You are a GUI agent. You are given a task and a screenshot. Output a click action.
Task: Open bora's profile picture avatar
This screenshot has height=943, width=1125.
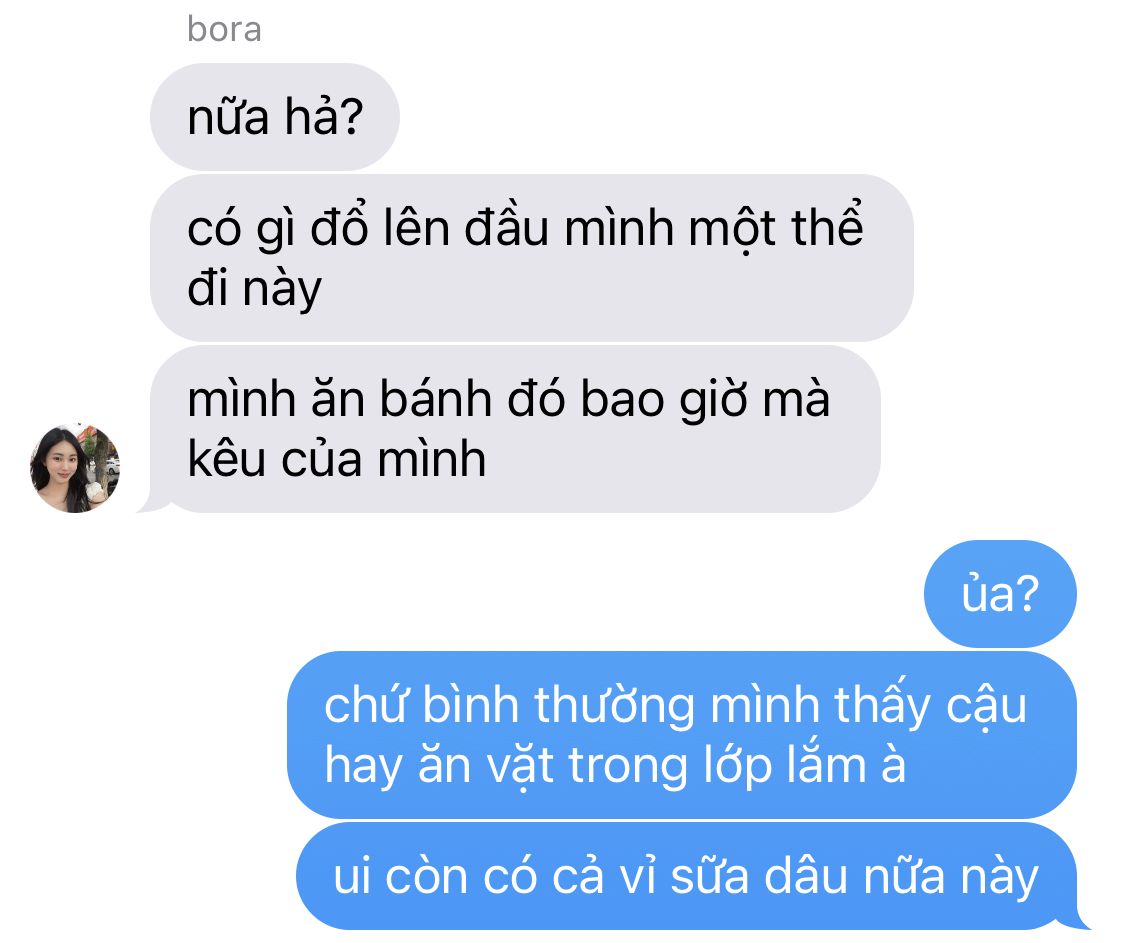(x=75, y=468)
